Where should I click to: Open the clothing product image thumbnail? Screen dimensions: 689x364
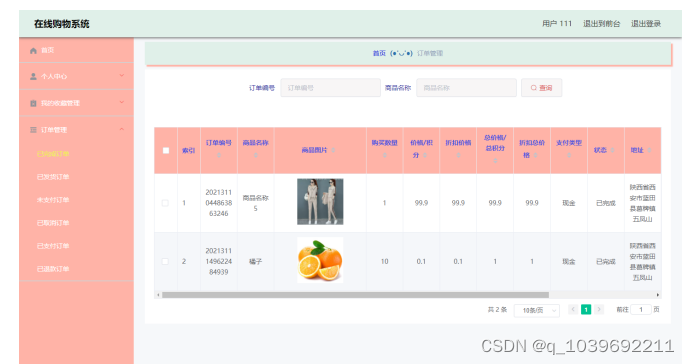[x=320, y=202]
